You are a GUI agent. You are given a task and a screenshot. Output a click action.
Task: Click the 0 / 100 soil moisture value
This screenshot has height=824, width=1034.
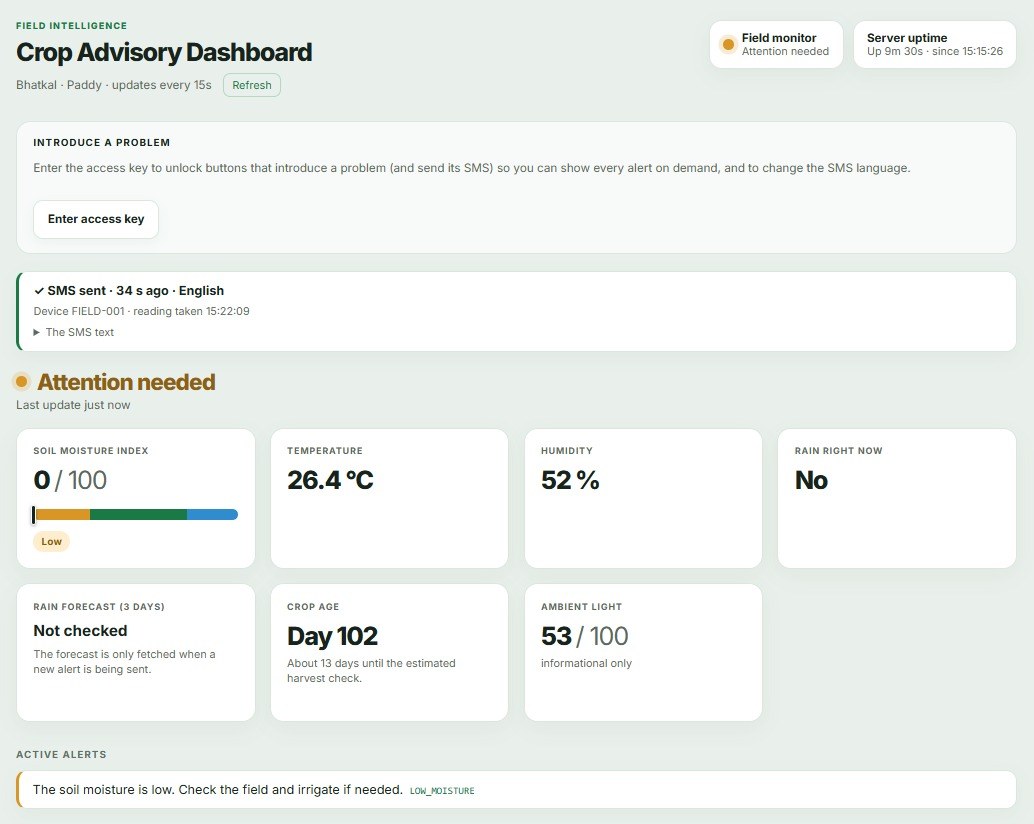(x=70, y=480)
